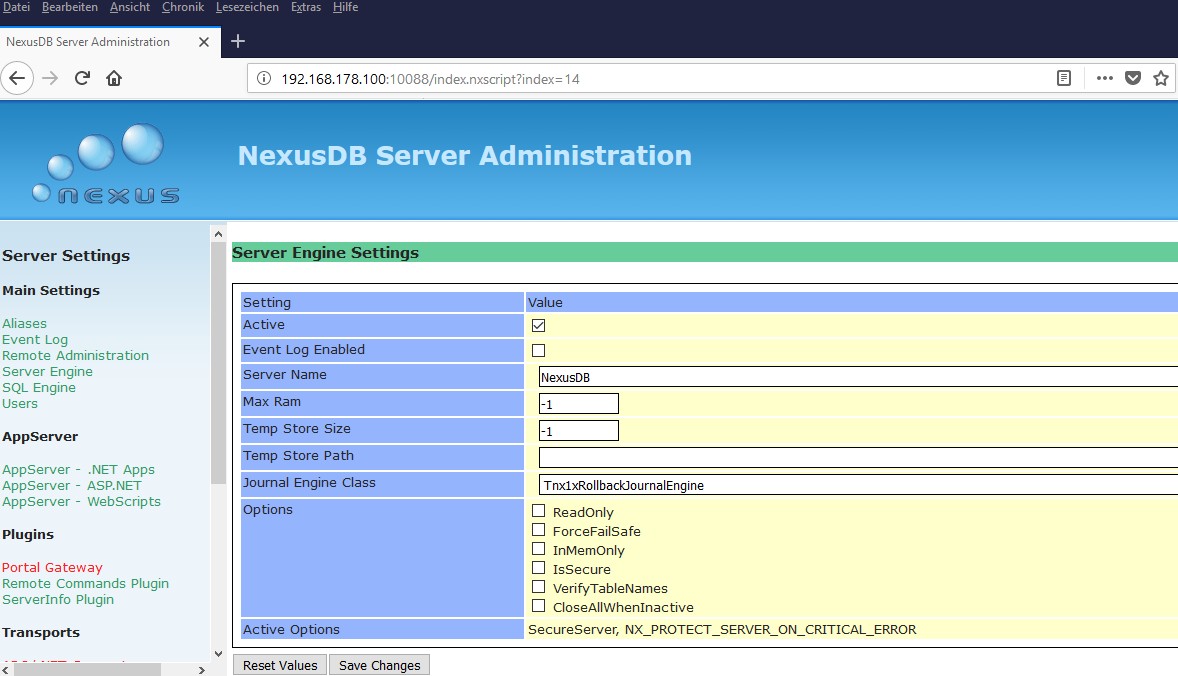Reload the current page
Image resolution: width=1178 pixels, height=676 pixels.
(83, 78)
